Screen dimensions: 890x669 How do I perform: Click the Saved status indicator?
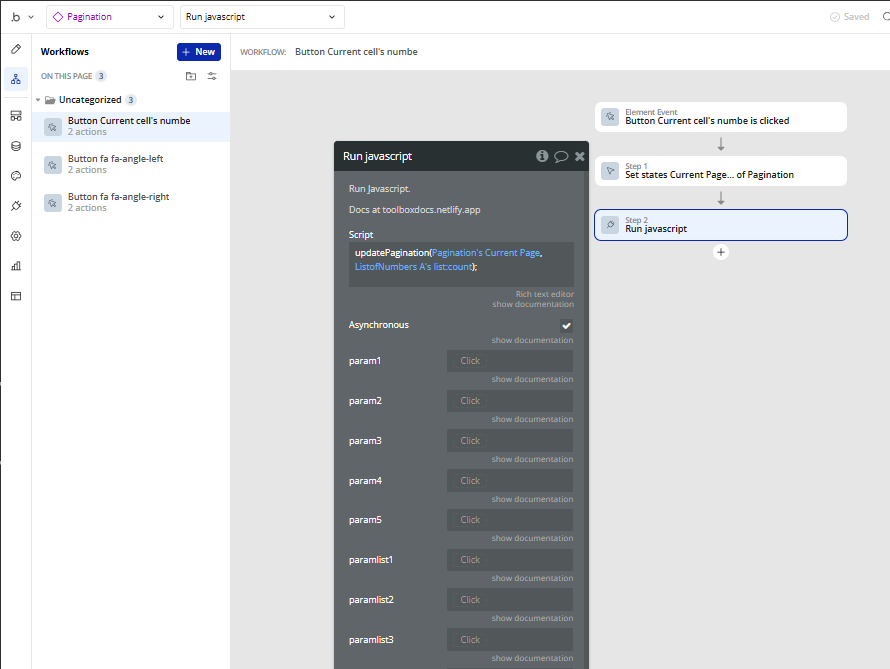pos(849,17)
